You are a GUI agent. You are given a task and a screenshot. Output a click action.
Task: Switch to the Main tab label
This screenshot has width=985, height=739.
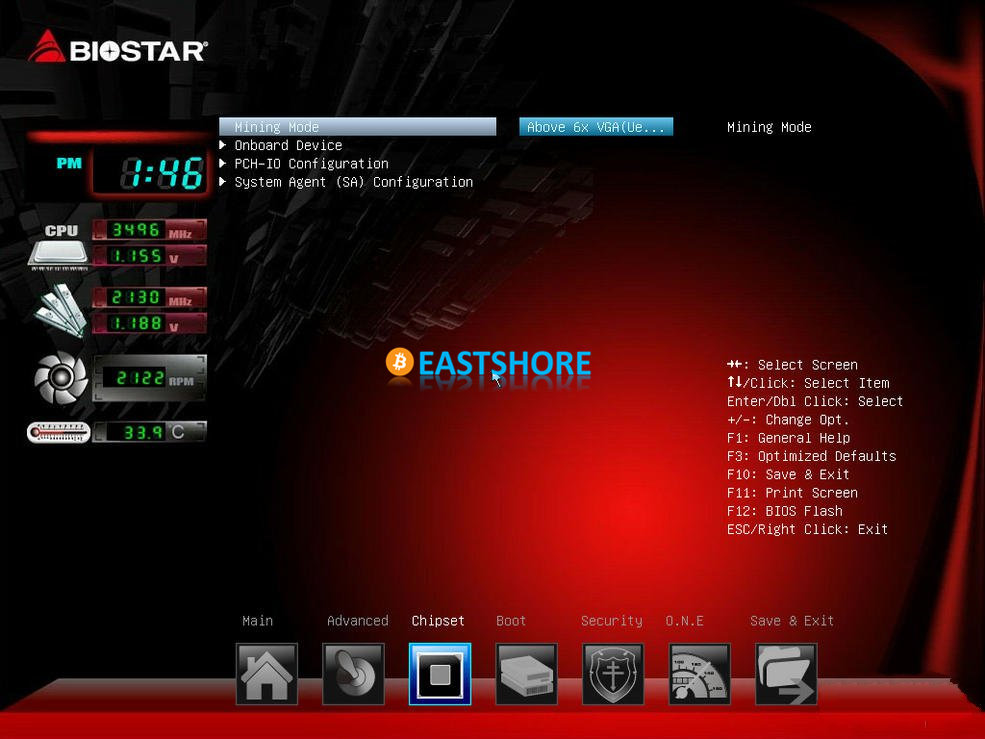[x=258, y=621]
